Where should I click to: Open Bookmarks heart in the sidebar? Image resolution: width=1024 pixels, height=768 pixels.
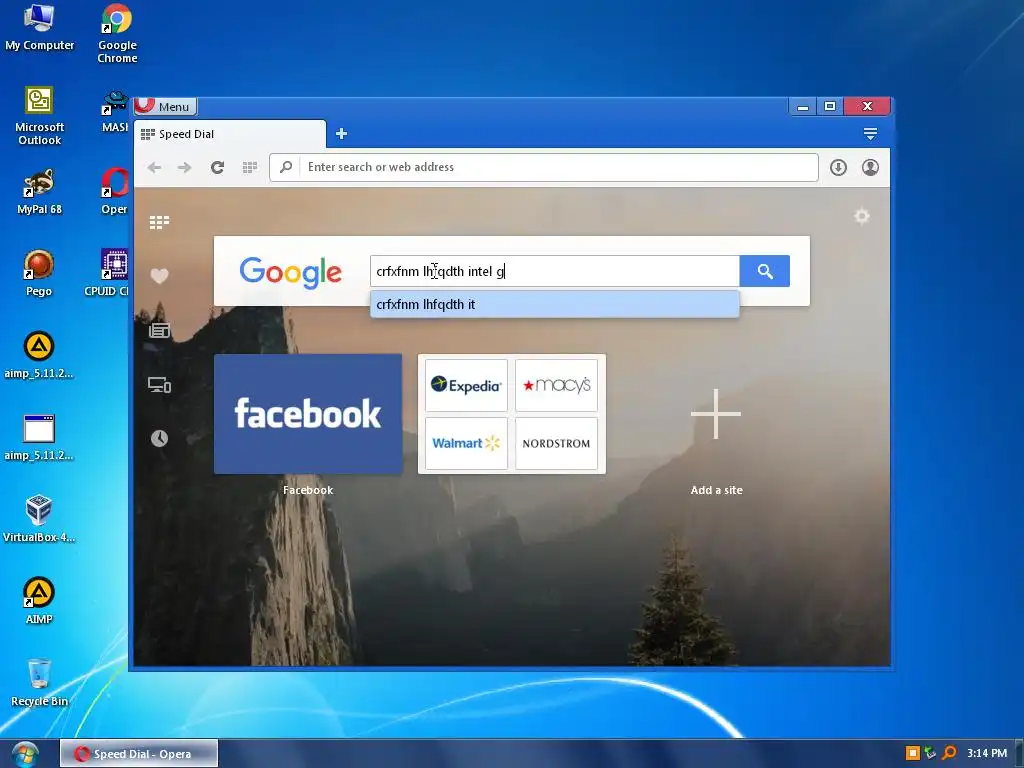tap(159, 276)
